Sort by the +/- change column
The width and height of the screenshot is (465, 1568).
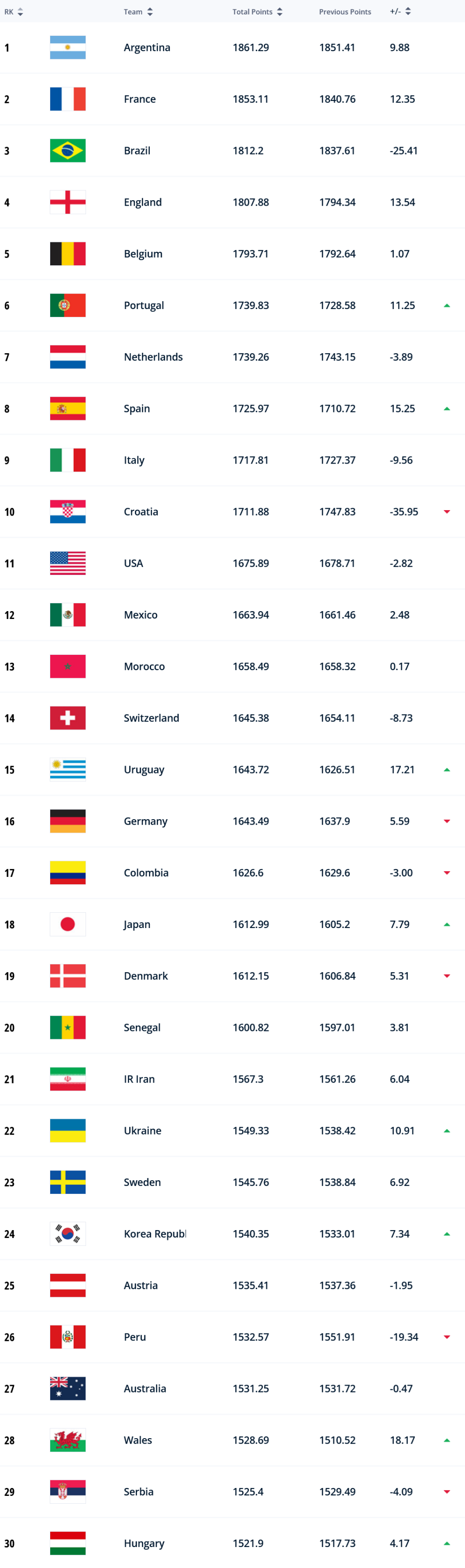pyautogui.click(x=408, y=11)
